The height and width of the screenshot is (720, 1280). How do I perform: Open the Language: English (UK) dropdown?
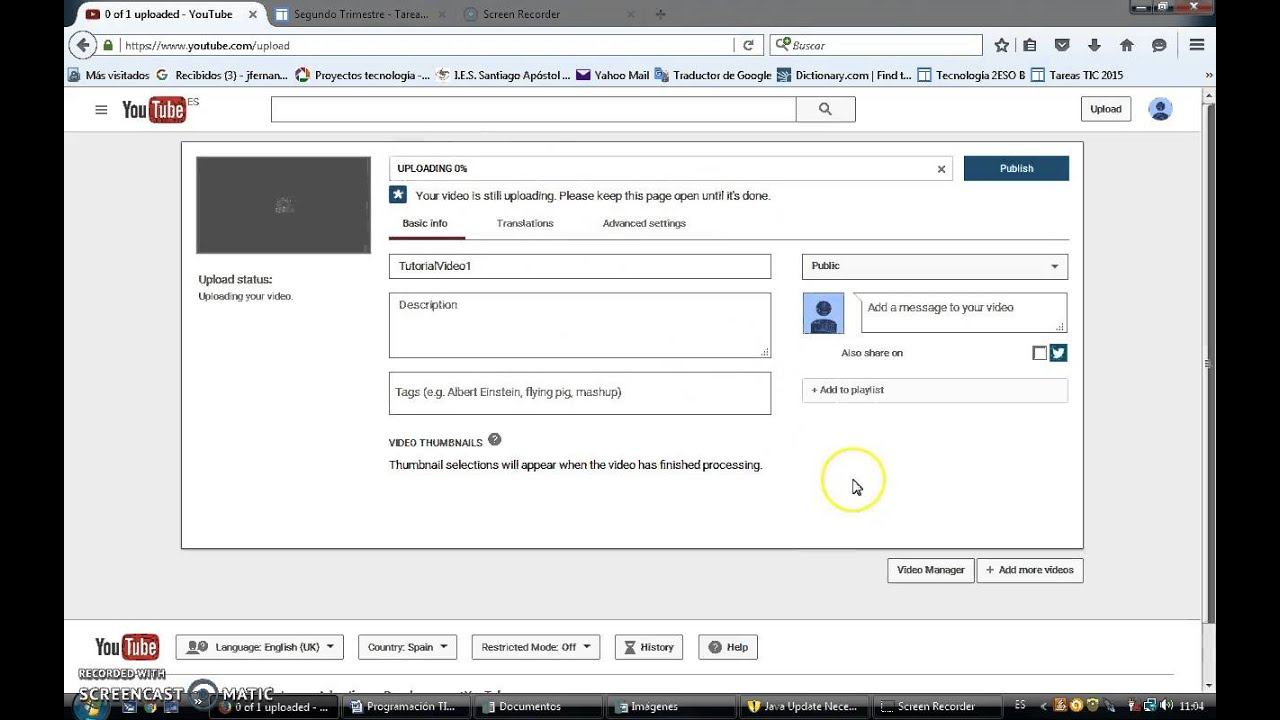260,647
